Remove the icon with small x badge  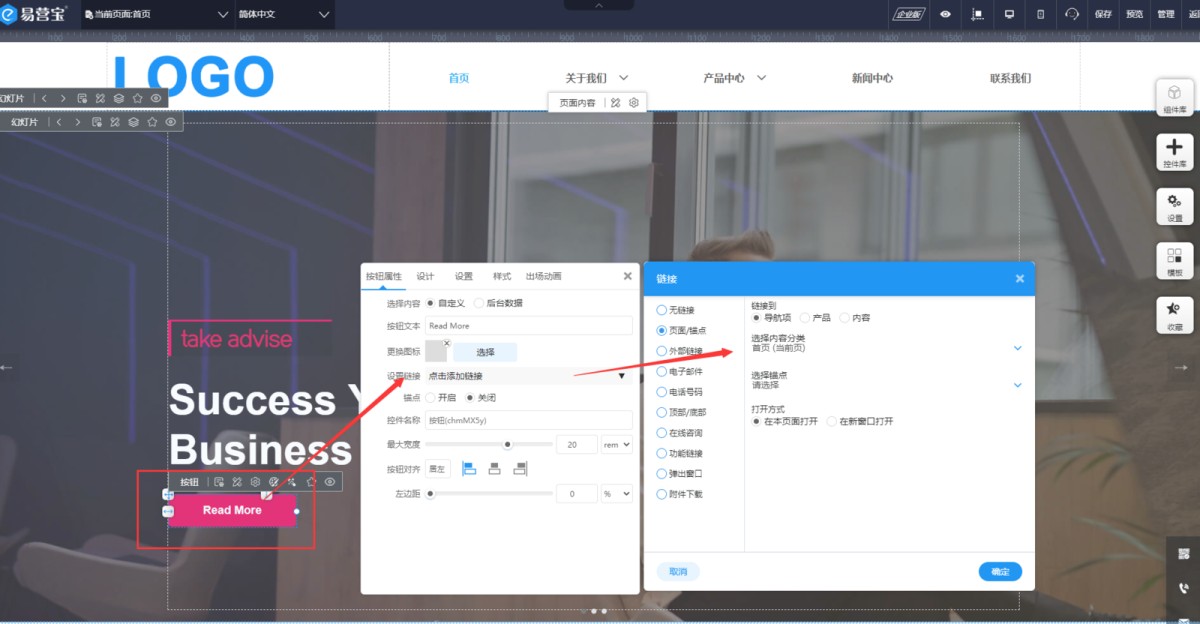(447, 343)
